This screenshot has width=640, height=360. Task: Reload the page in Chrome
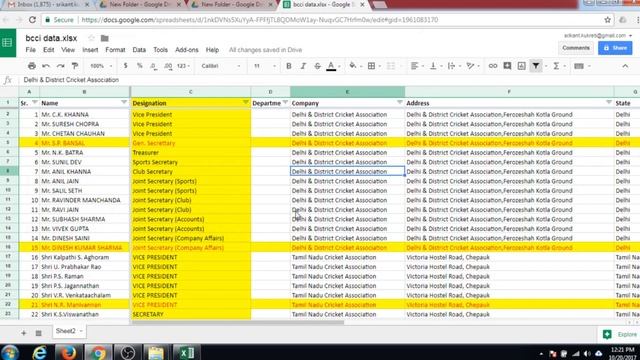click(x=32, y=20)
